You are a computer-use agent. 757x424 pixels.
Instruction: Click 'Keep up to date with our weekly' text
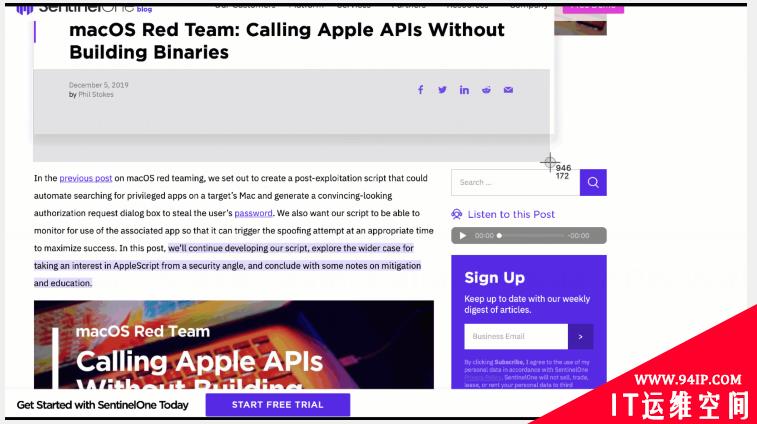[527, 299]
